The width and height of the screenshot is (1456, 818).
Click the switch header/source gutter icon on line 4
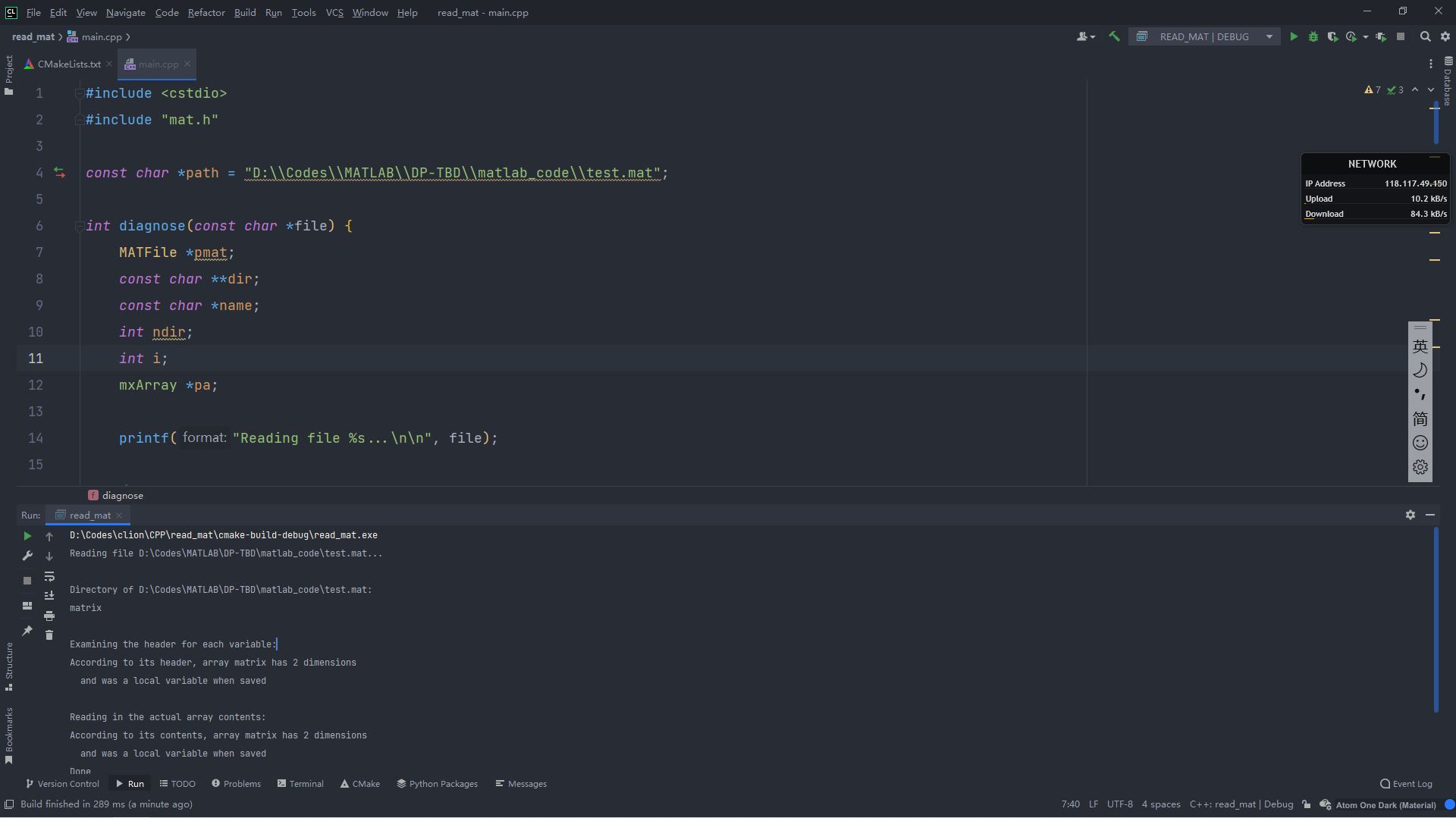pyautogui.click(x=59, y=173)
